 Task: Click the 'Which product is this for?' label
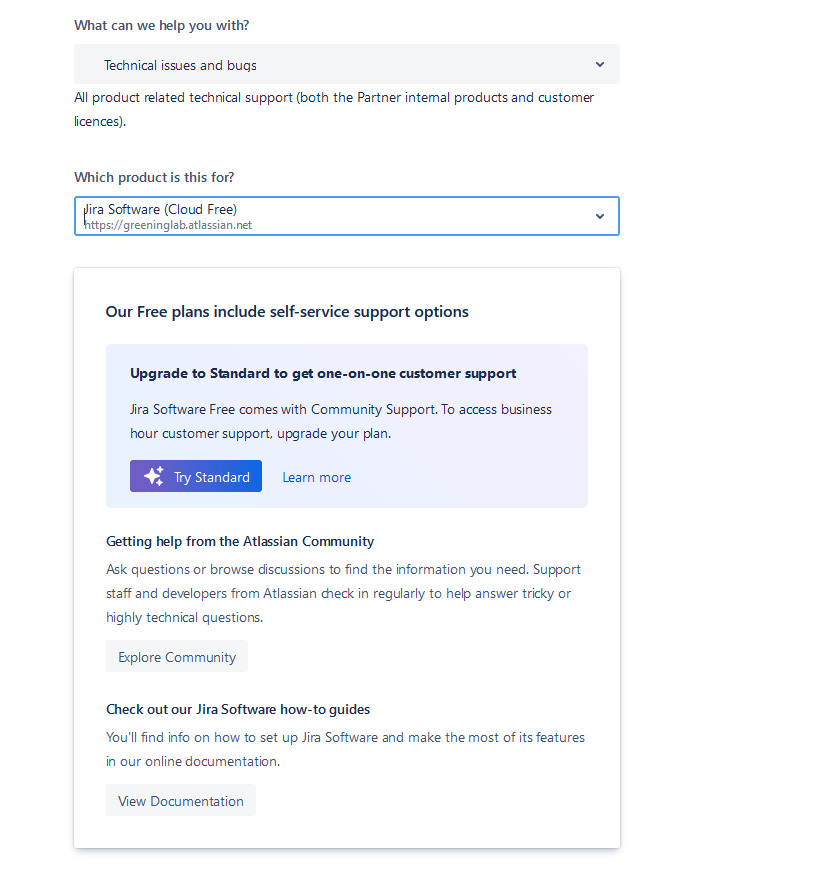pos(154,178)
